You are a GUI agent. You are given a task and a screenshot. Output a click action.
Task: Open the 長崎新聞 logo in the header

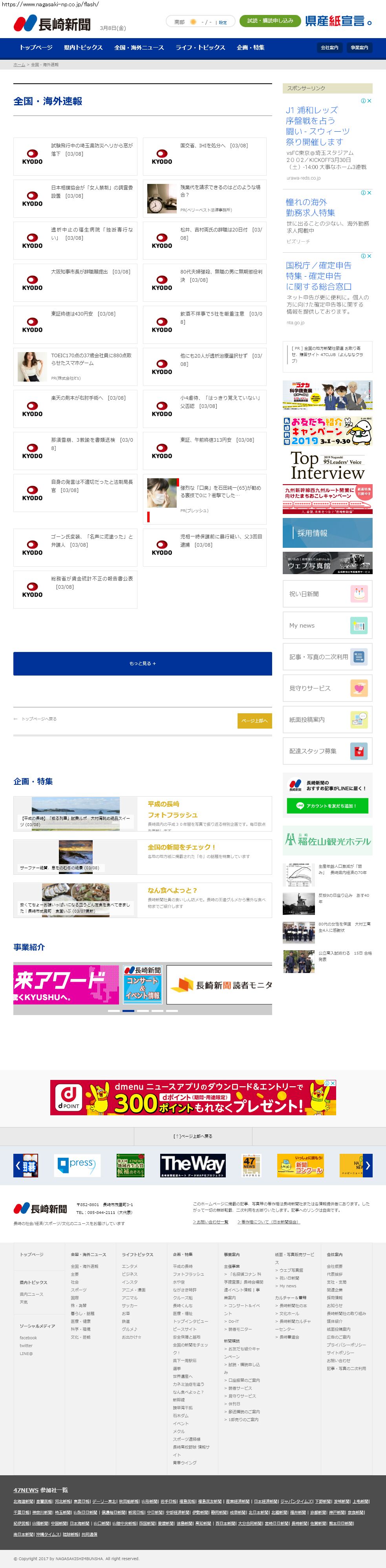point(52,24)
